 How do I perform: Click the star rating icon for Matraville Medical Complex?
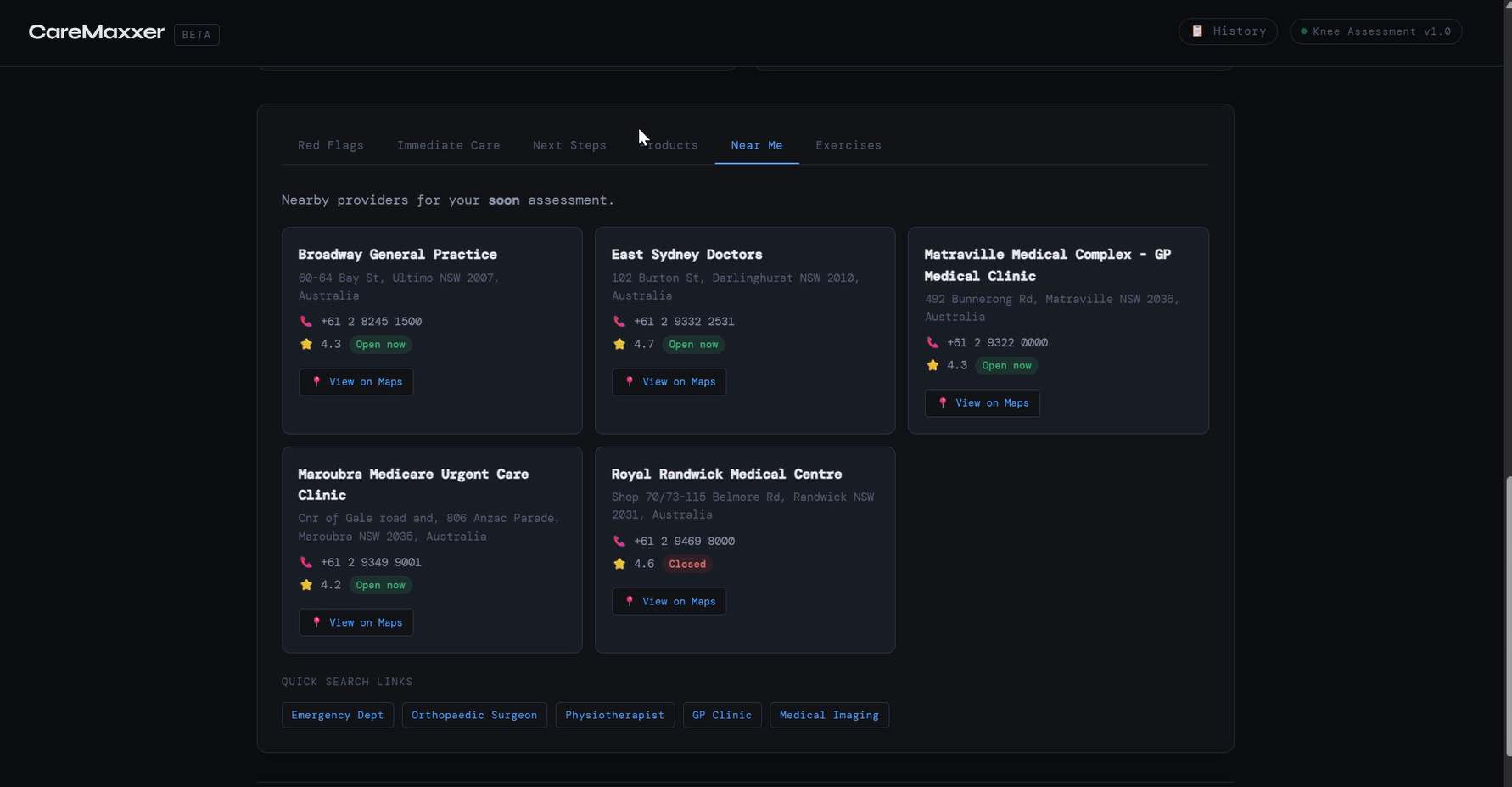pyautogui.click(x=932, y=365)
